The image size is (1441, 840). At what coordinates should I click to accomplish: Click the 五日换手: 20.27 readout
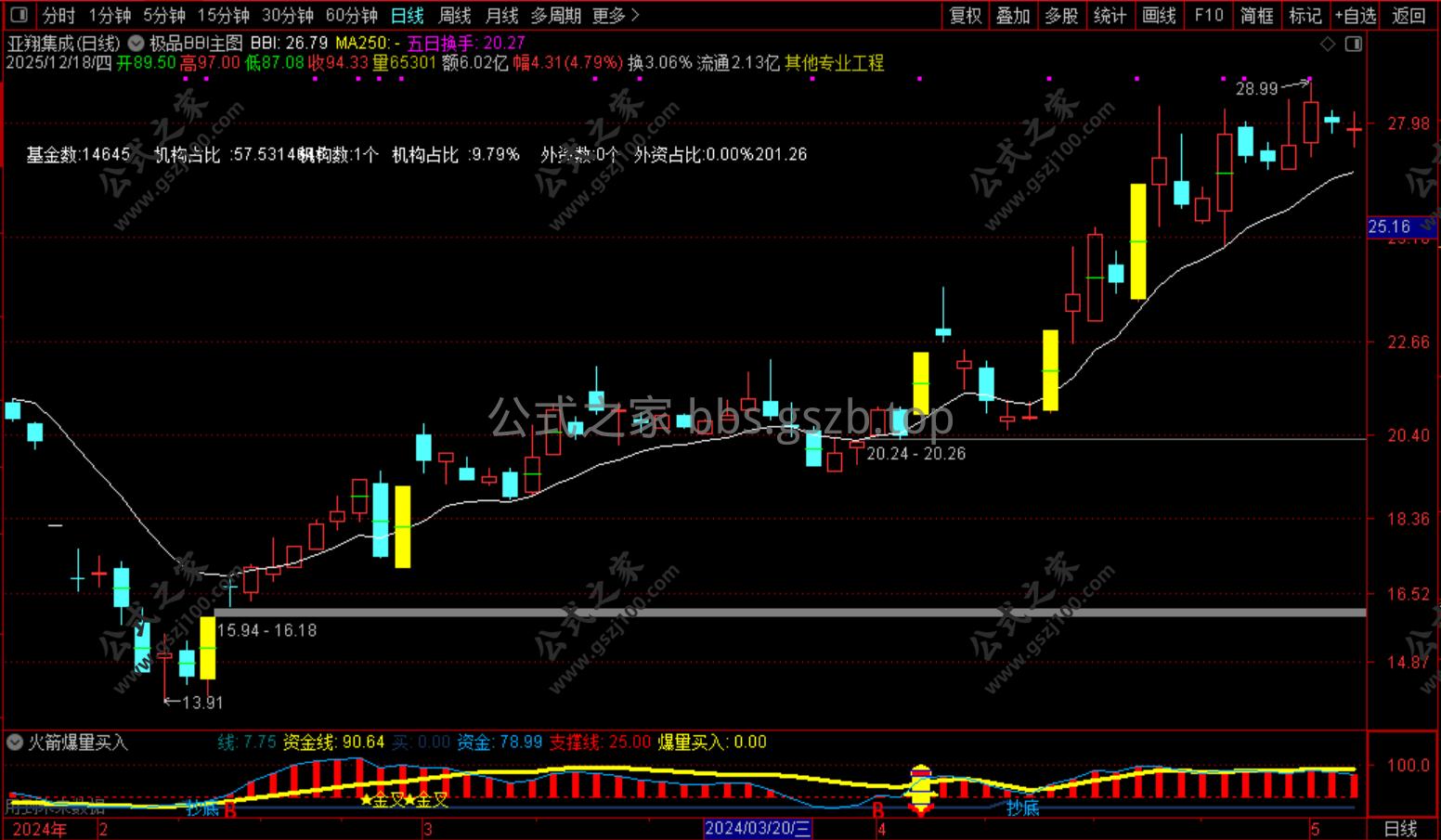466,44
